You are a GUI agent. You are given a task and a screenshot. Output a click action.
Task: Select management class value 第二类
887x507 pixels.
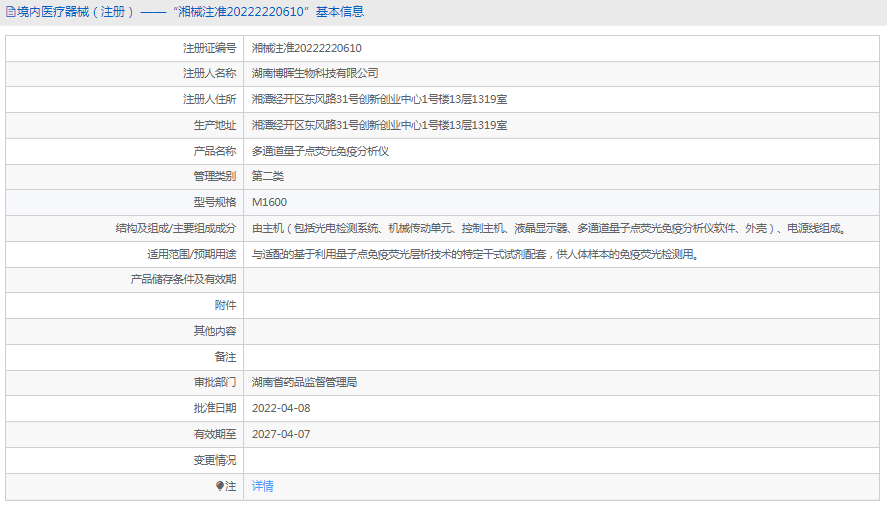268,177
